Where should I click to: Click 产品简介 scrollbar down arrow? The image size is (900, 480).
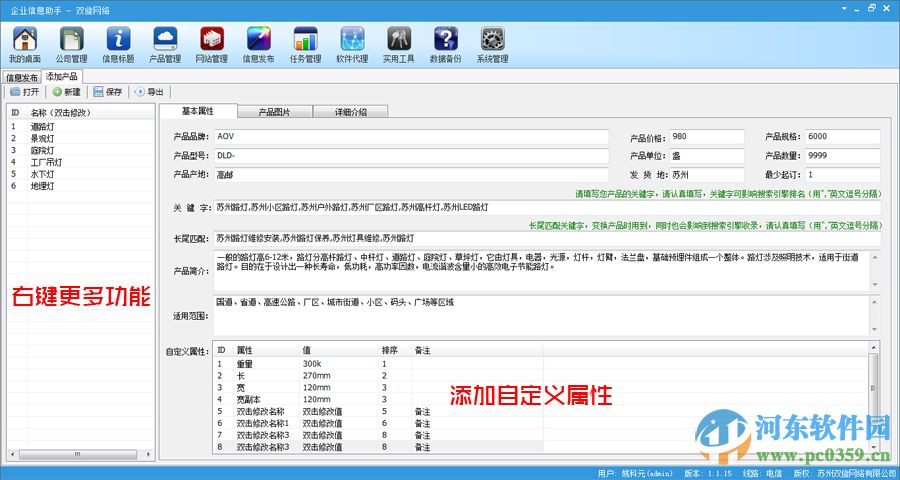pos(875,285)
